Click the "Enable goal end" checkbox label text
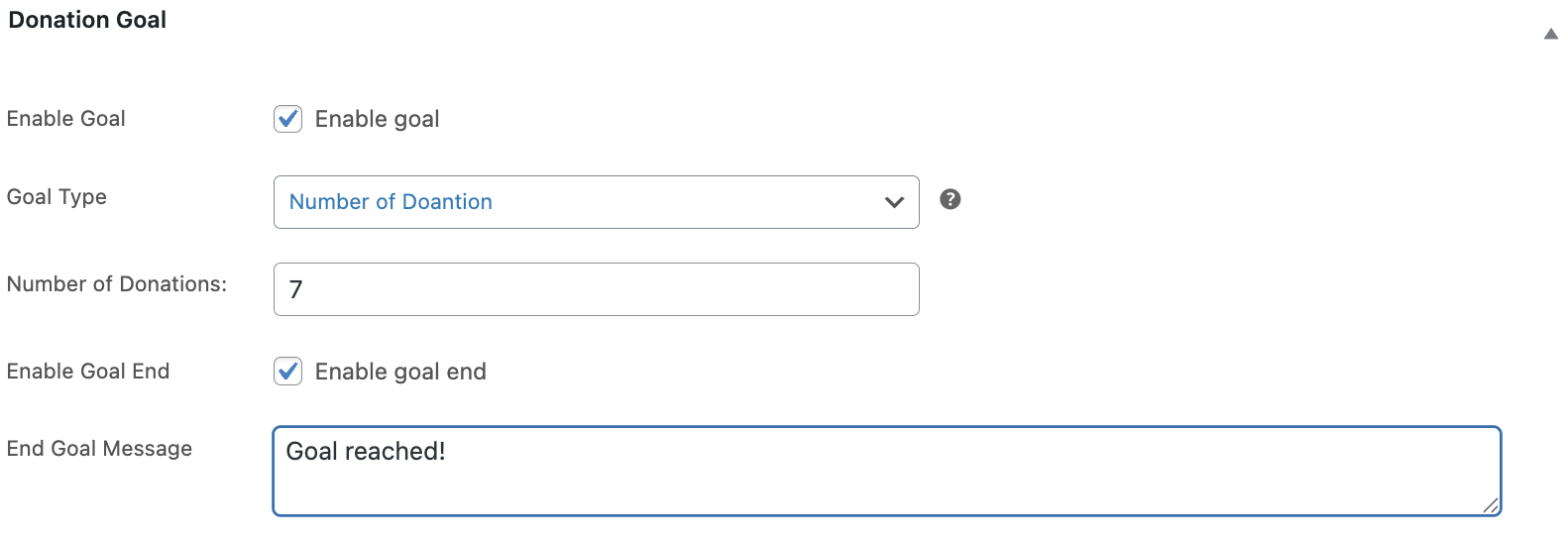The width and height of the screenshot is (1568, 539). click(x=400, y=372)
